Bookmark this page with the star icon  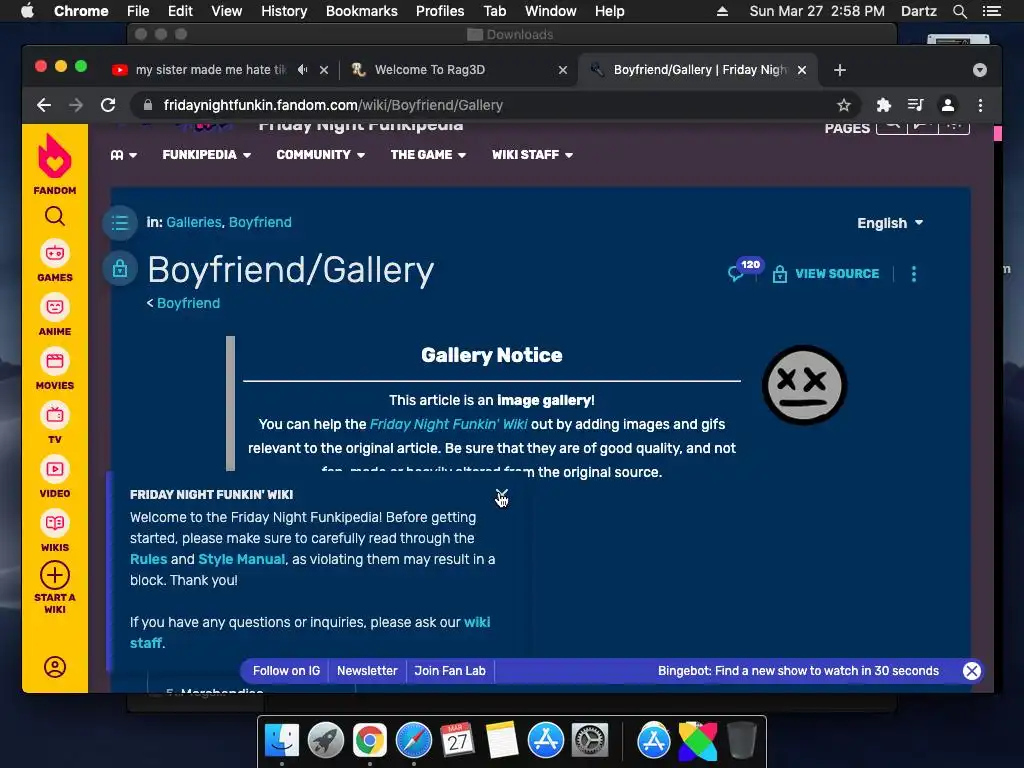pos(844,105)
